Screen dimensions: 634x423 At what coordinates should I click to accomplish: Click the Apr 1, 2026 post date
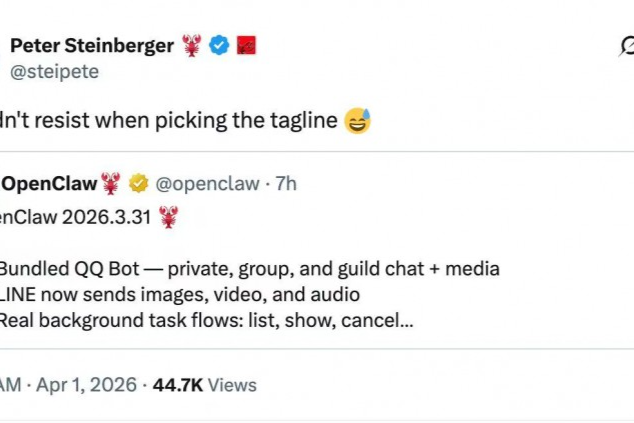pyautogui.click(x=85, y=385)
